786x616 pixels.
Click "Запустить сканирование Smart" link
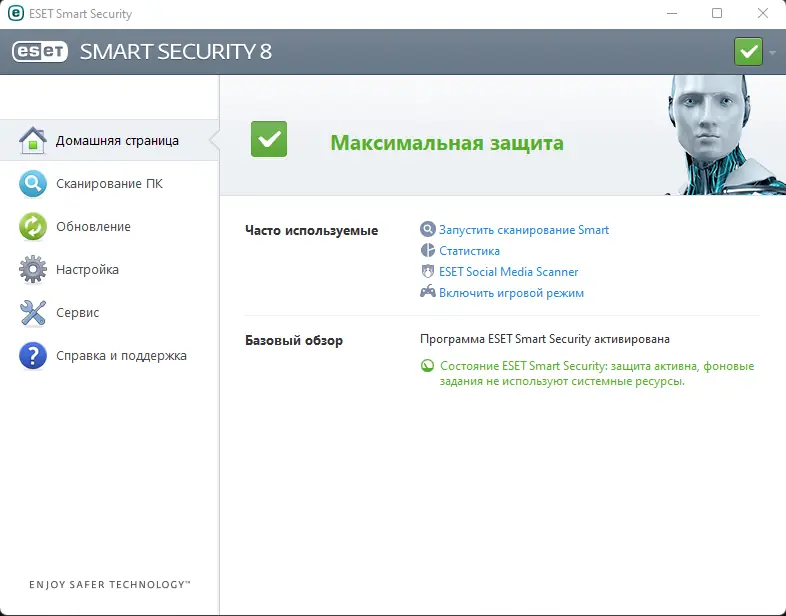click(524, 230)
